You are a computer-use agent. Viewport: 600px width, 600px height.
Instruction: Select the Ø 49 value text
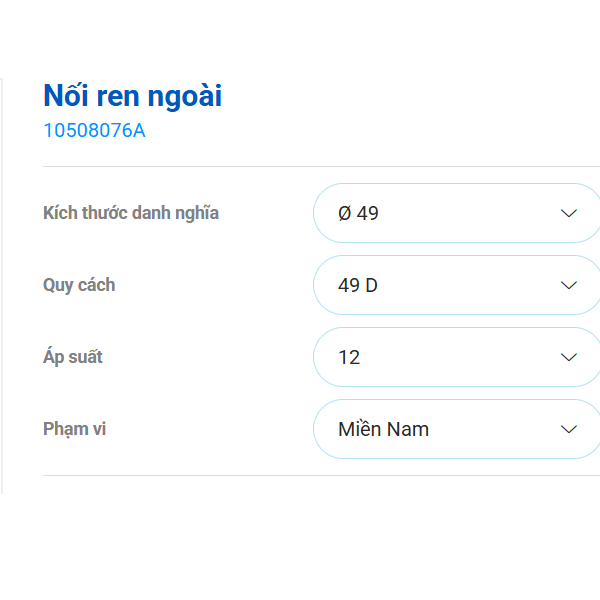(x=358, y=213)
